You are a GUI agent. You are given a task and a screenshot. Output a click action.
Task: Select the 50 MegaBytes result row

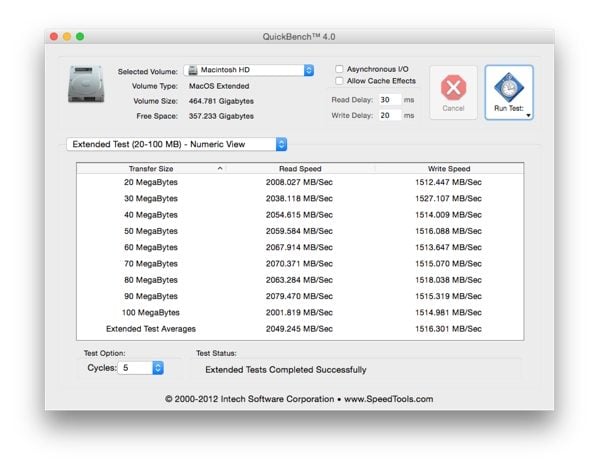click(x=300, y=231)
